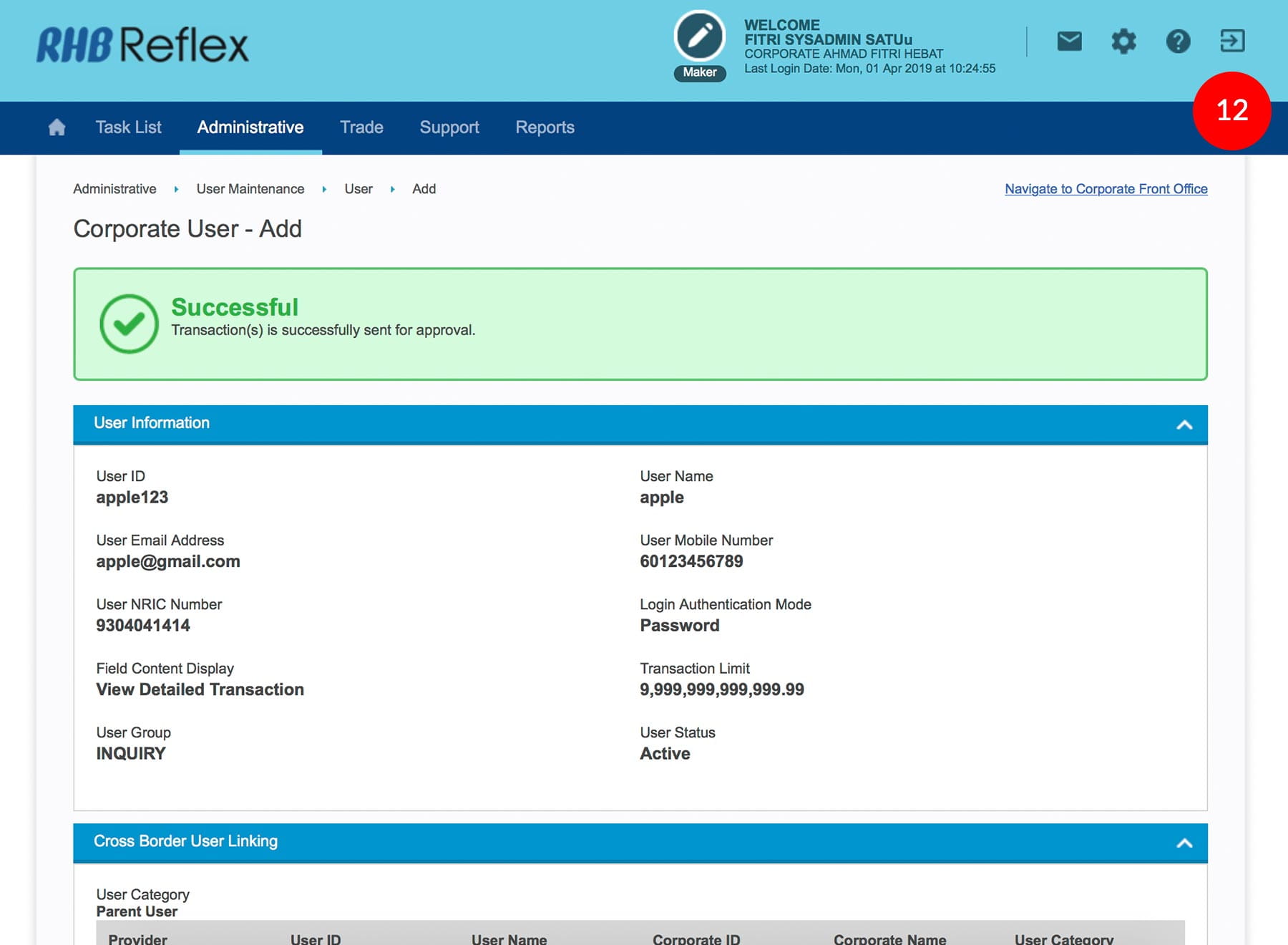This screenshot has width=1288, height=945.
Task: Open the mail envelope icon
Action: (1069, 42)
